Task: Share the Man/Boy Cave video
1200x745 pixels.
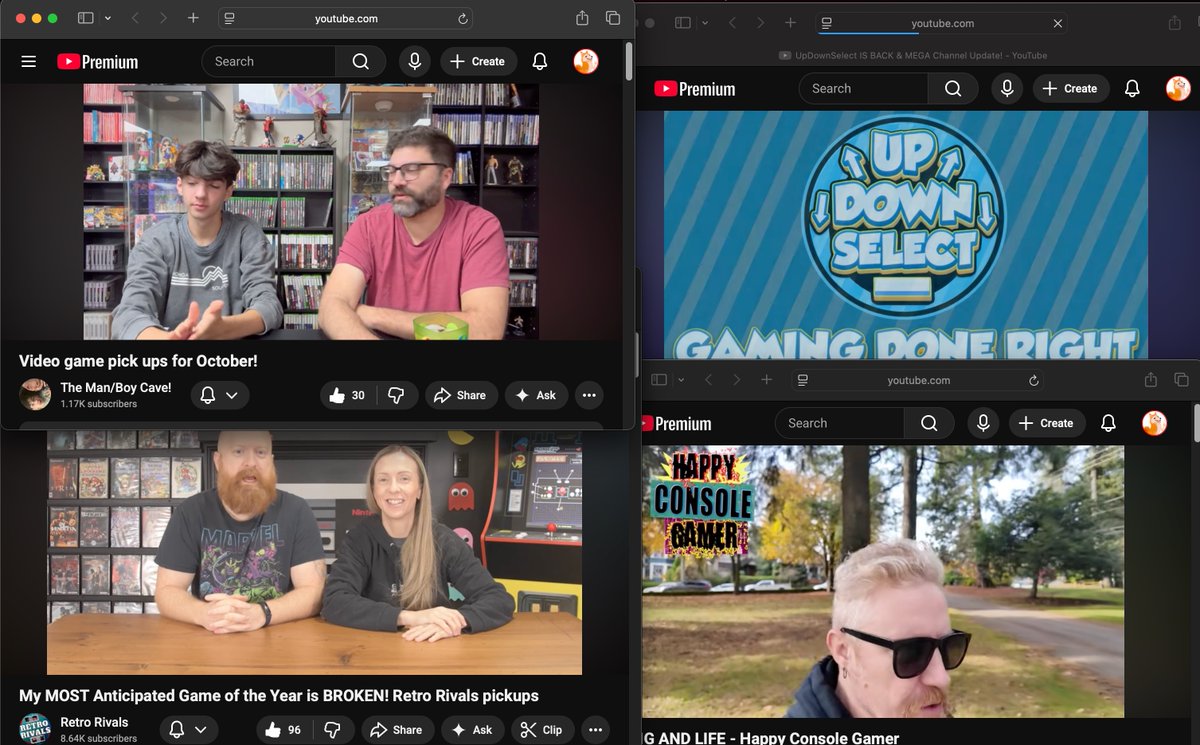Action: [460, 395]
